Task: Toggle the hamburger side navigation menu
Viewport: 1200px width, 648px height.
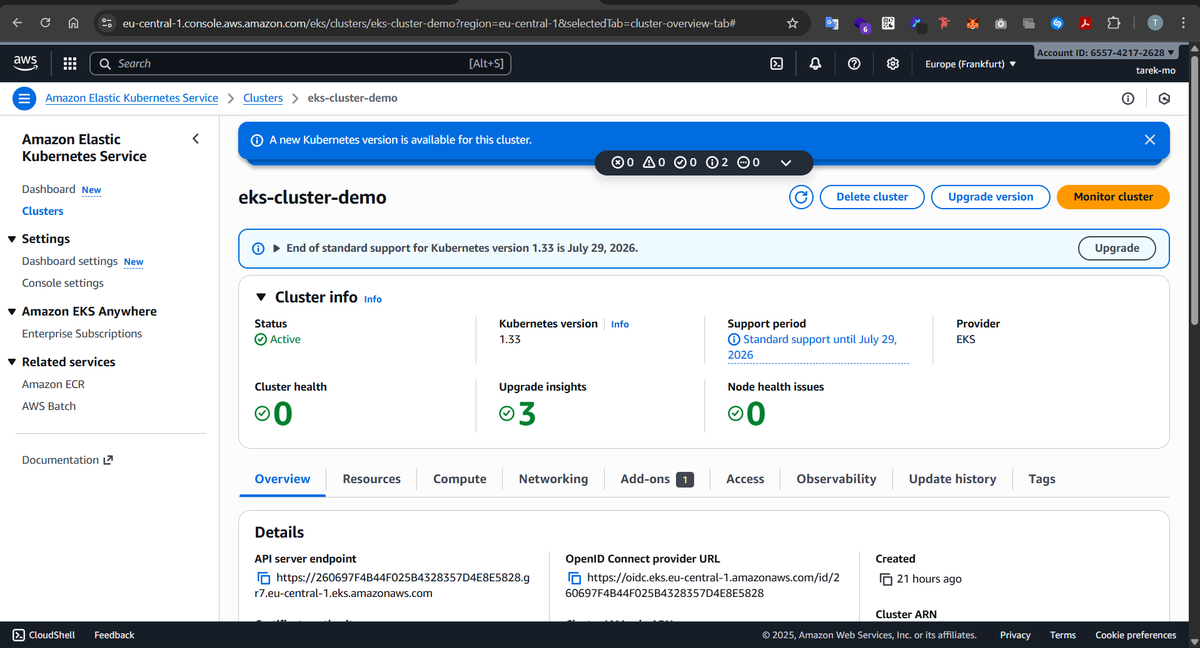Action: 24,98
